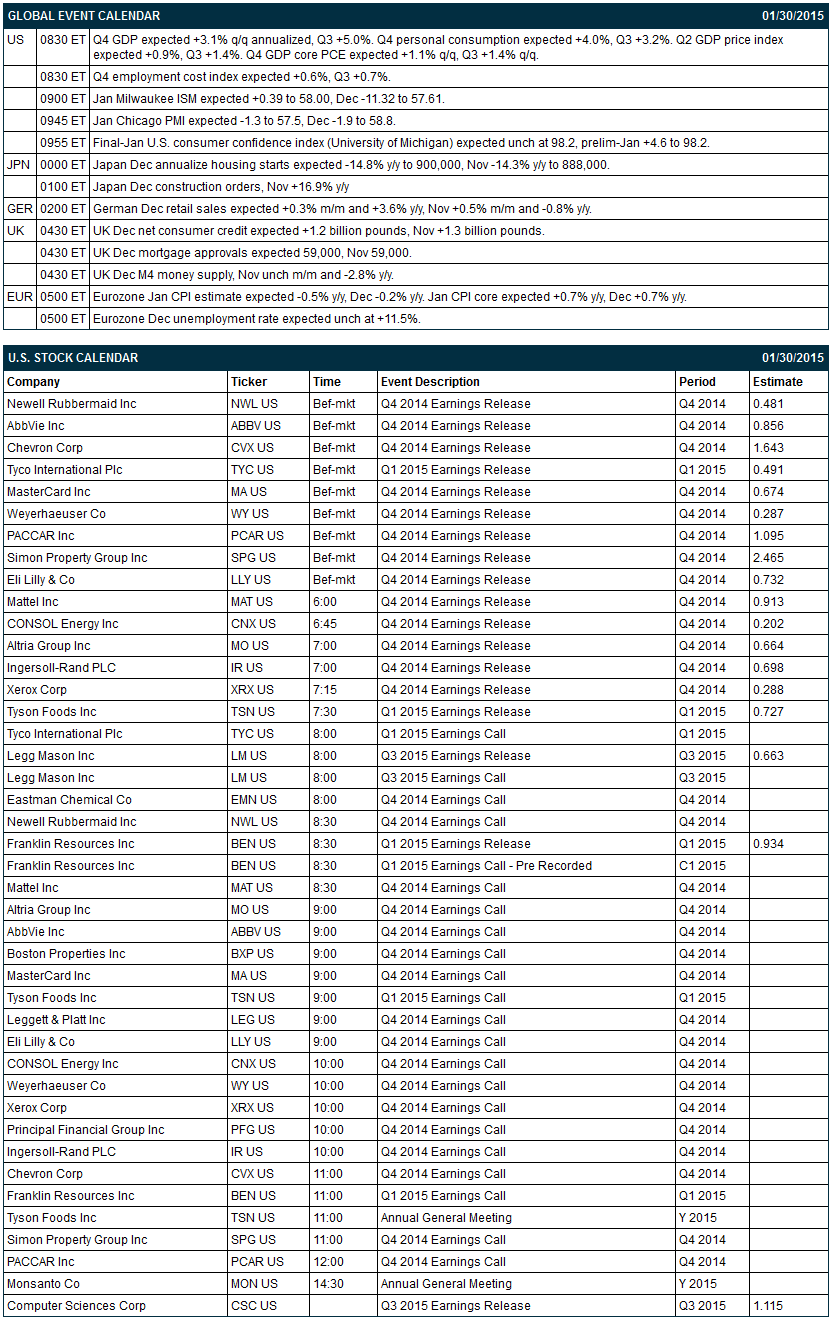
Task: Select the UK country code cell
Action: (x=19, y=231)
